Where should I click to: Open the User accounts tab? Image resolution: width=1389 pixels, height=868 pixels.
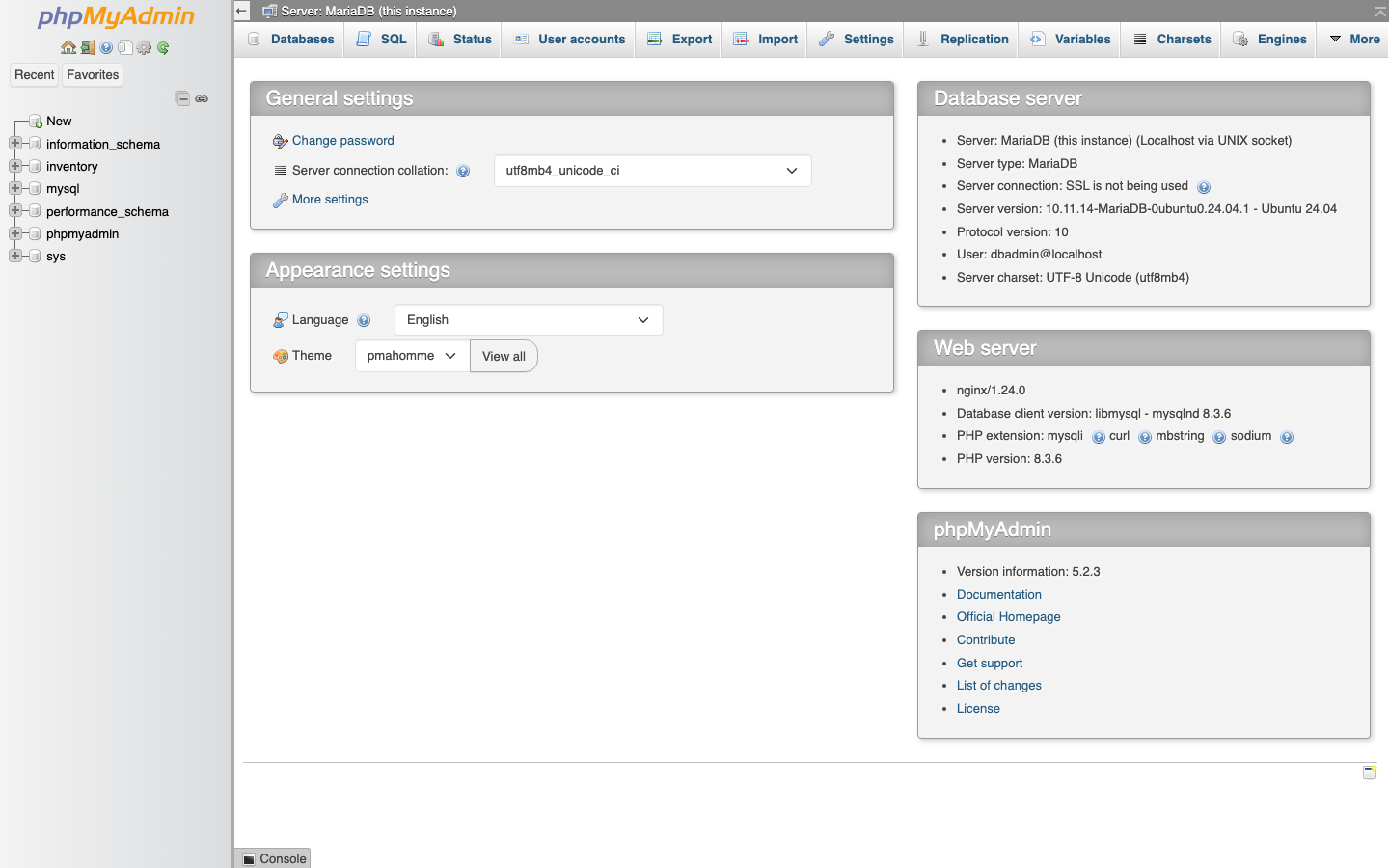coord(569,40)
